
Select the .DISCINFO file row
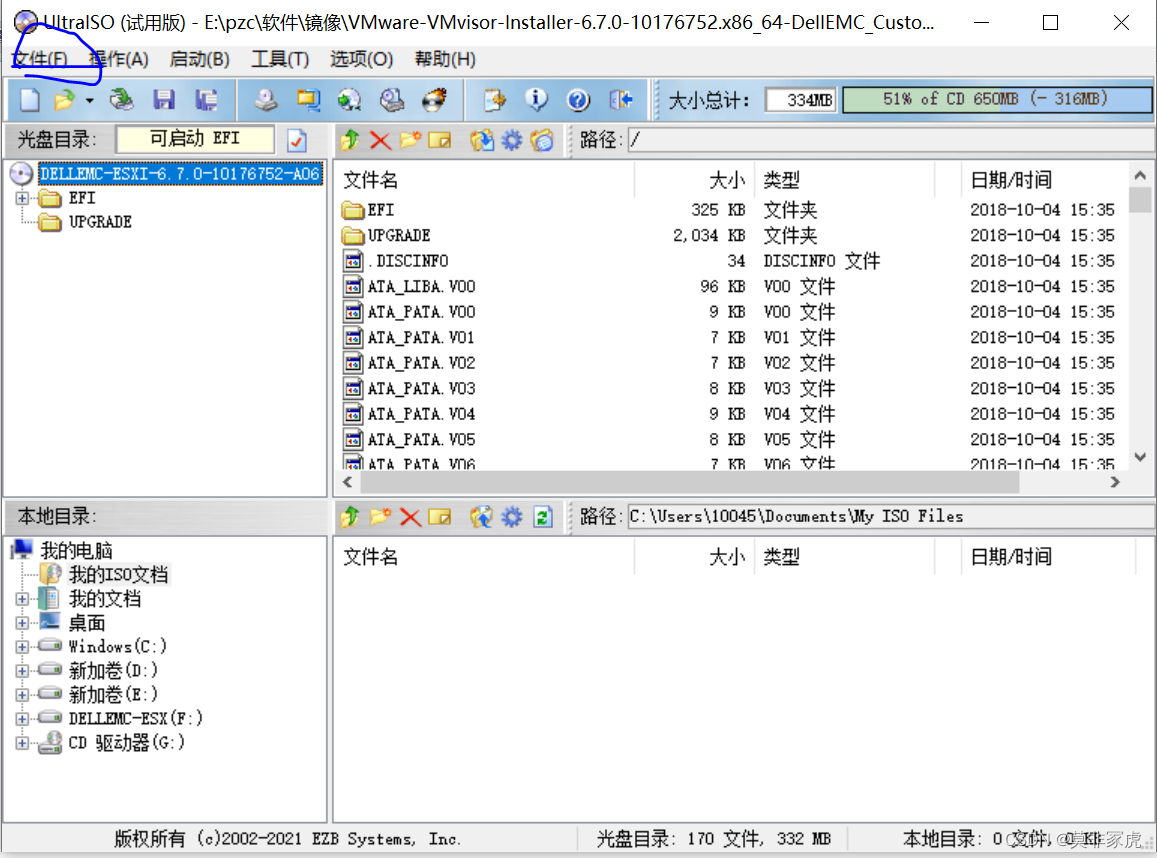[731, 261]
